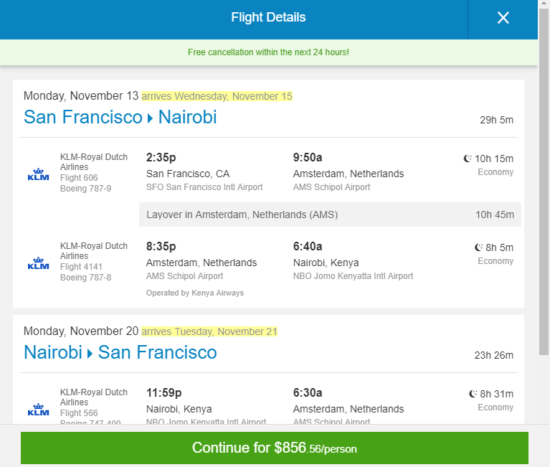
Task: Continue for $856.56 per person
Action: [274, 448]
